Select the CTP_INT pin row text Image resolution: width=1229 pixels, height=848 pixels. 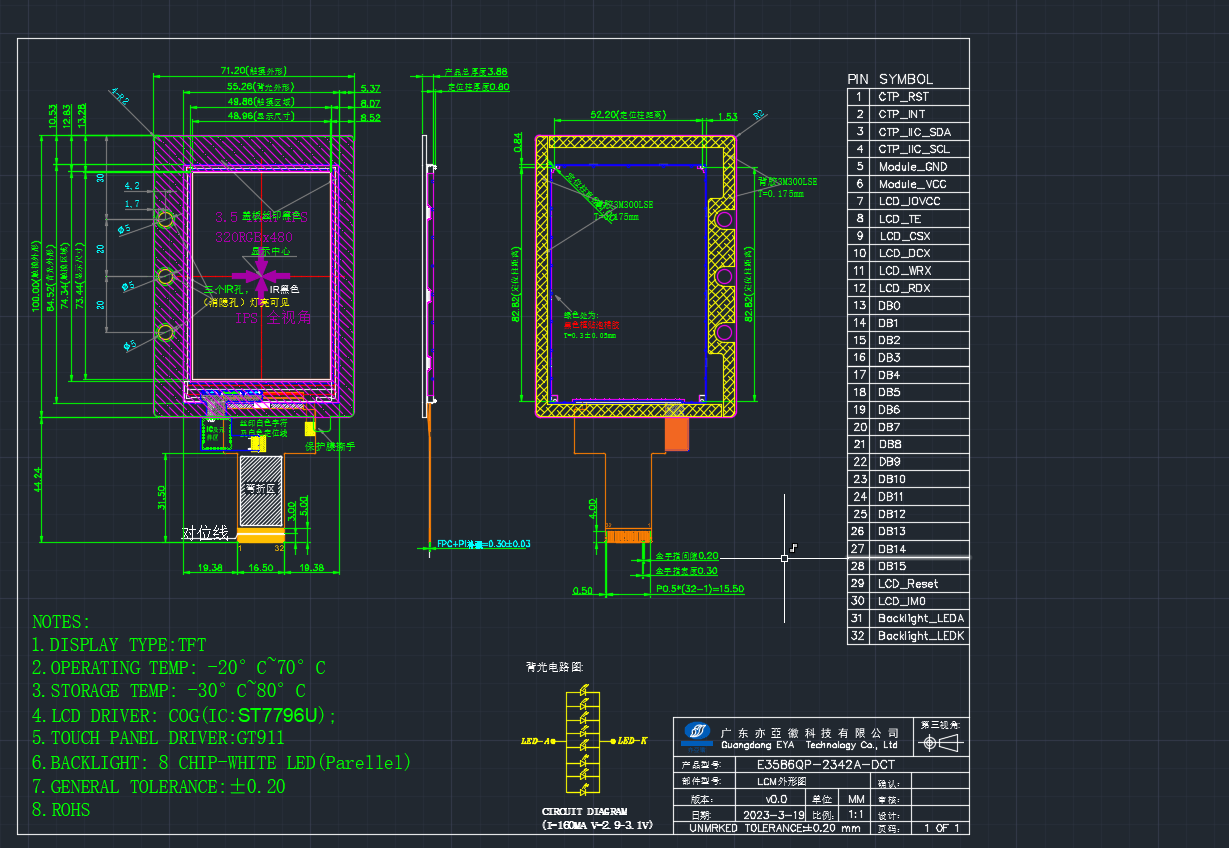pos(902,115)
